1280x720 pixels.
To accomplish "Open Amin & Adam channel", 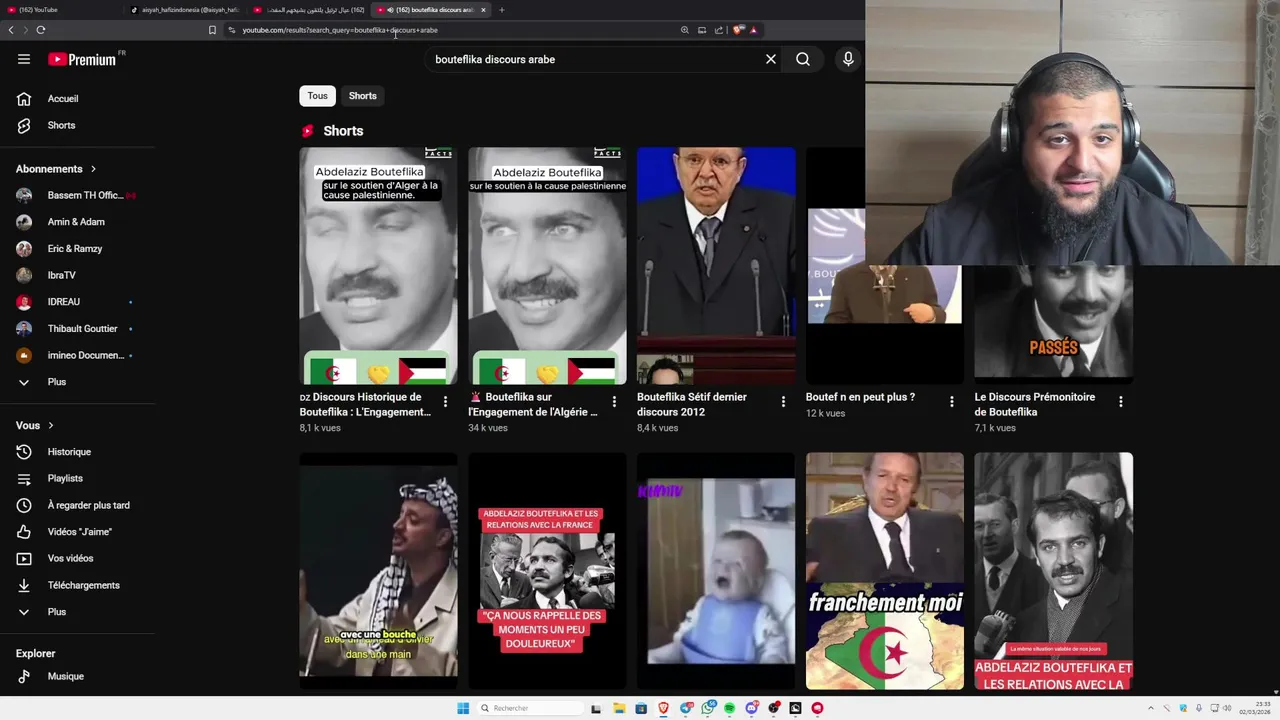I will 76,222.
